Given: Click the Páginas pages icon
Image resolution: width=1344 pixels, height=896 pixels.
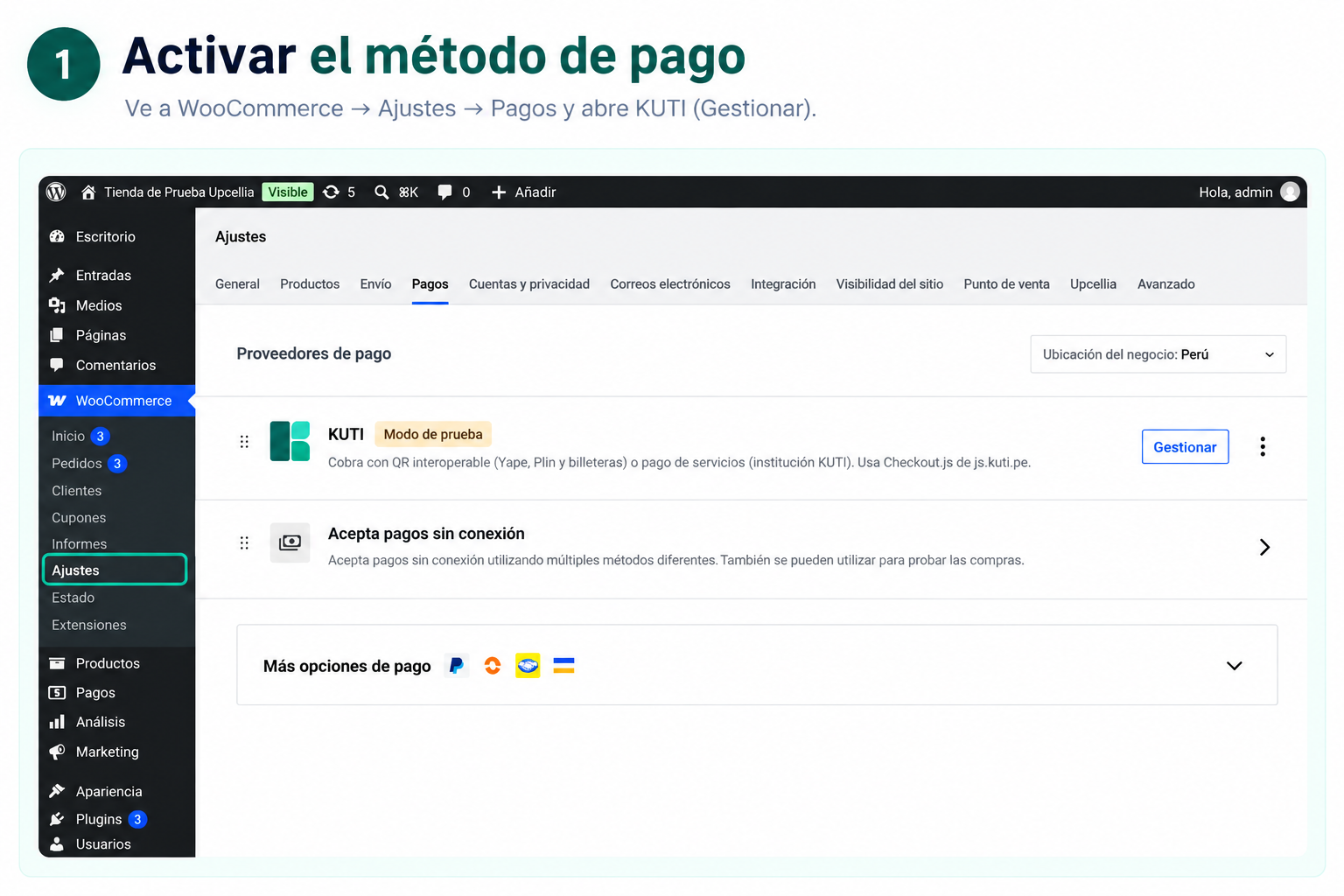Looking at the screenshot, I should (x=57, y=335).
